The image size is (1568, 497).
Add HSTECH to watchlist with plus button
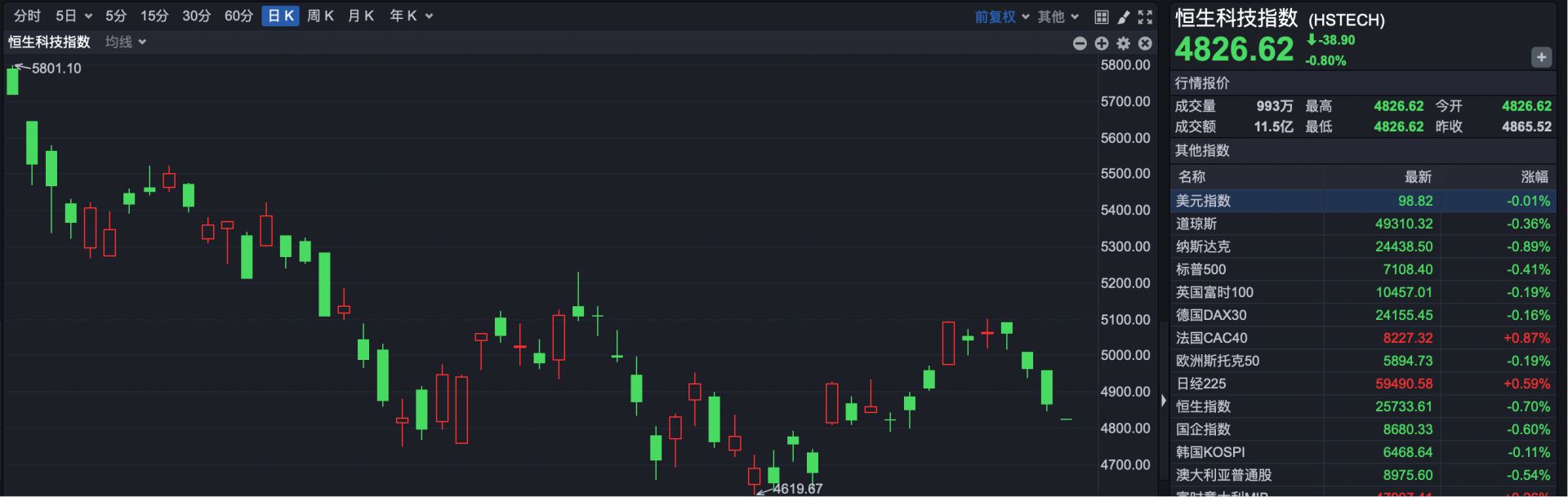1541,57
